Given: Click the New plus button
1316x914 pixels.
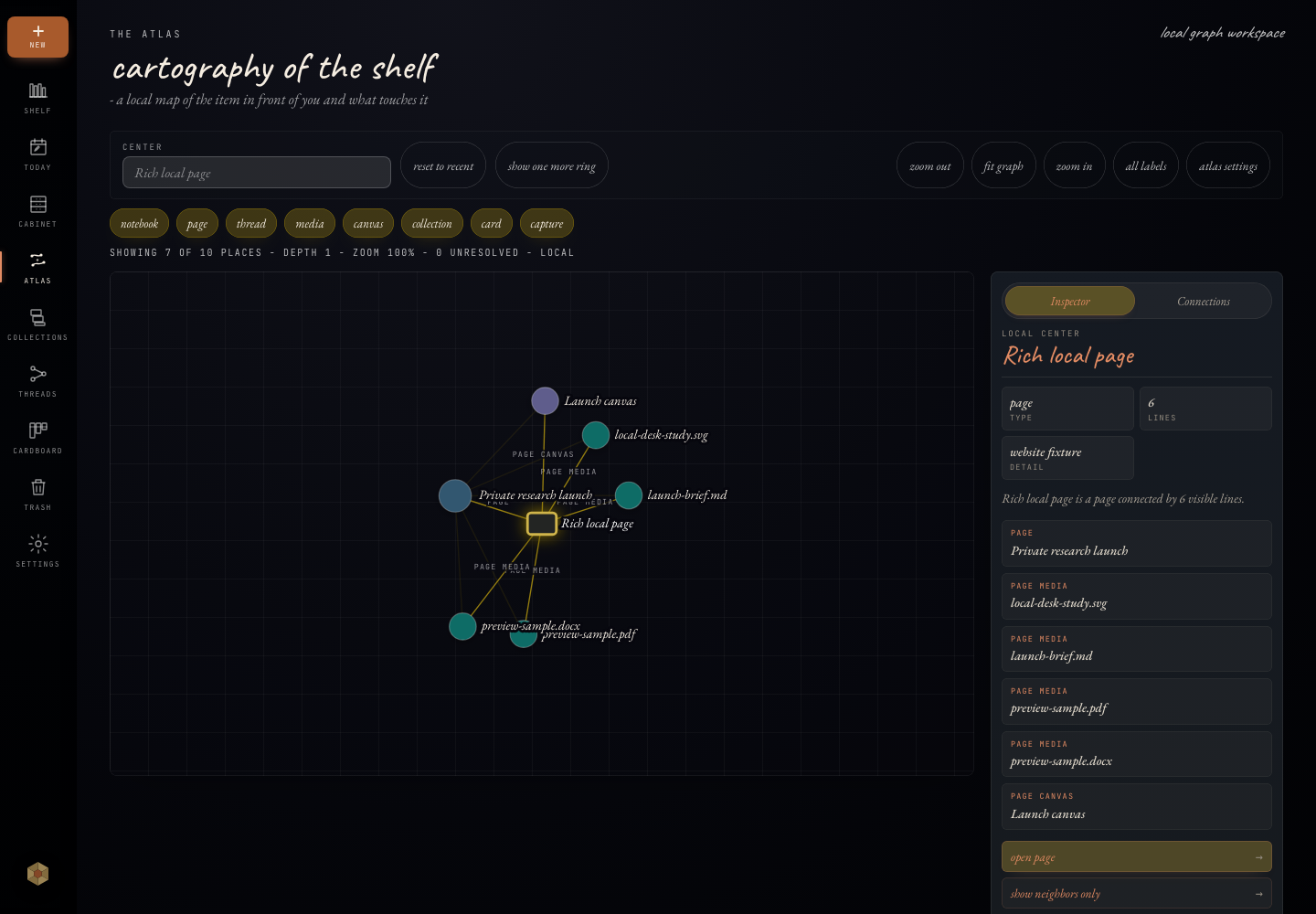Looking at the screenshot, I should click(37, 37).
